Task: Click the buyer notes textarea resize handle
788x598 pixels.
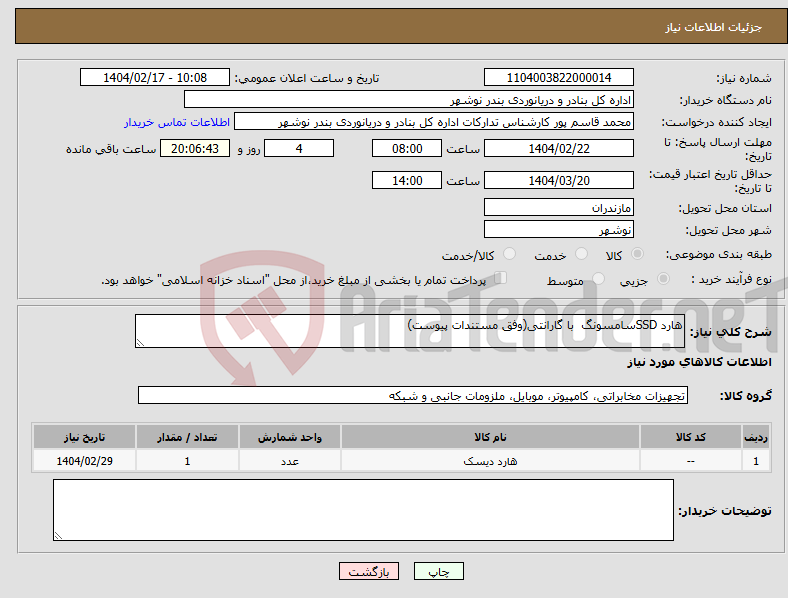Action: [x=58, y=536]
